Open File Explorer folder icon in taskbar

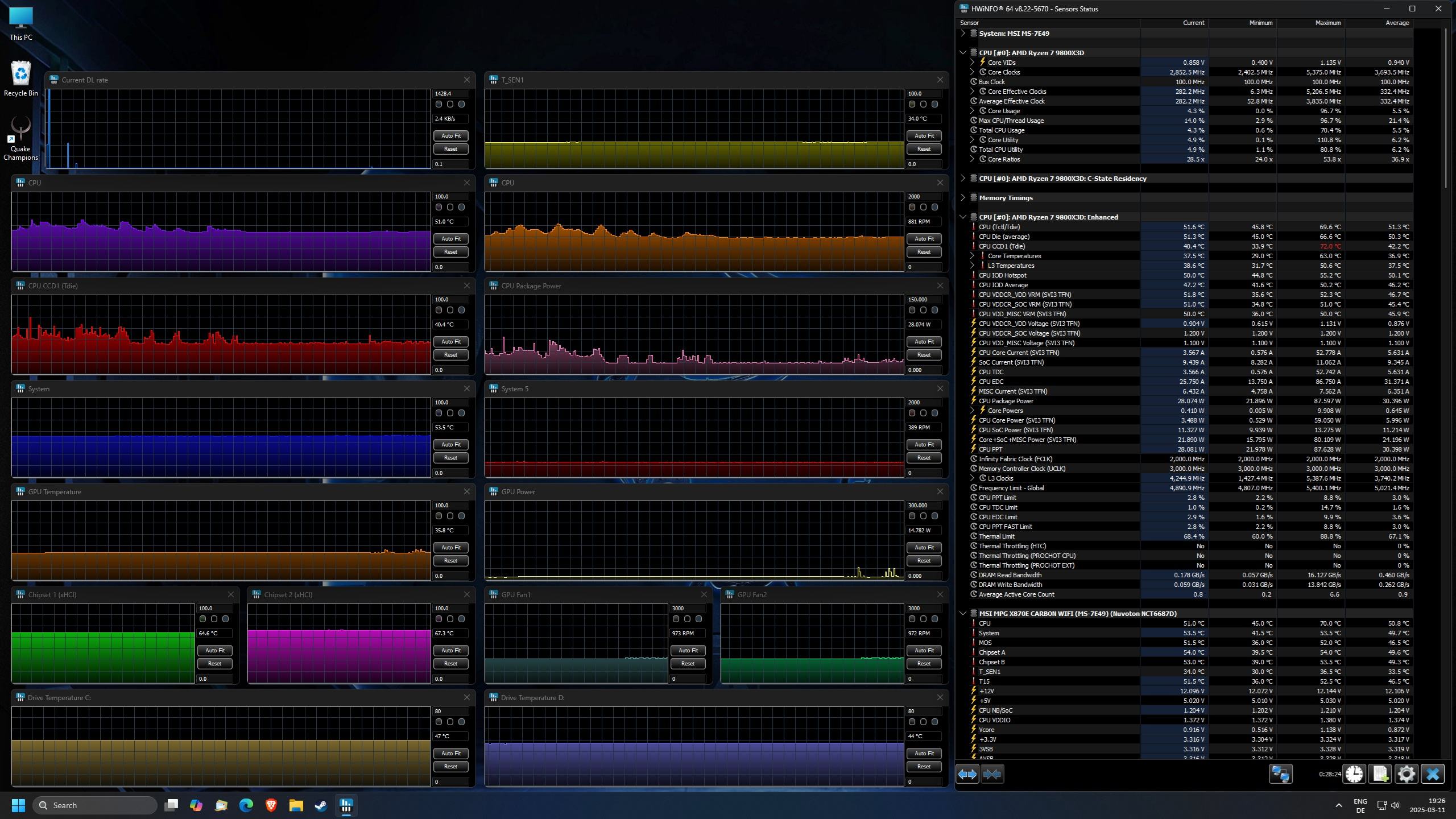click(296, 805)
